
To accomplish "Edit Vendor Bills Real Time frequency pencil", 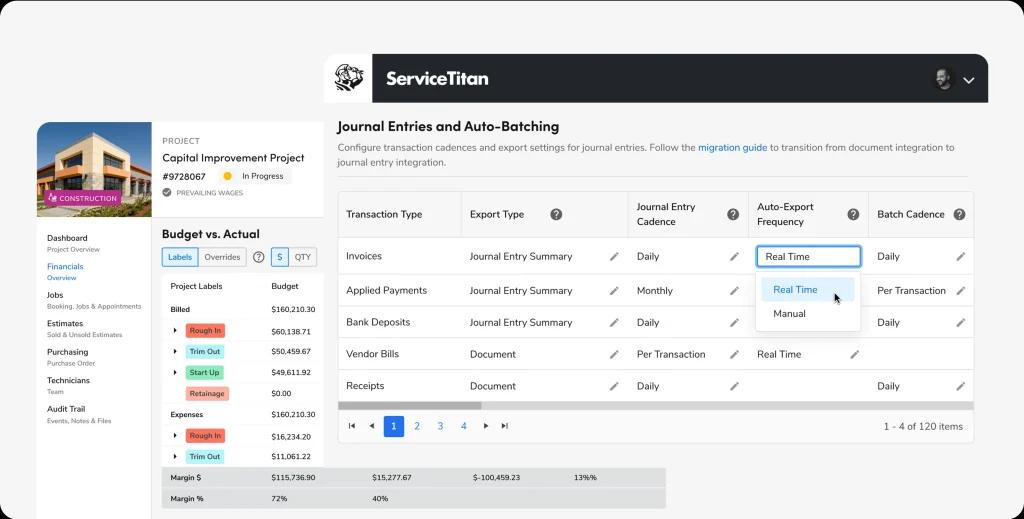I will pos(854,354).
